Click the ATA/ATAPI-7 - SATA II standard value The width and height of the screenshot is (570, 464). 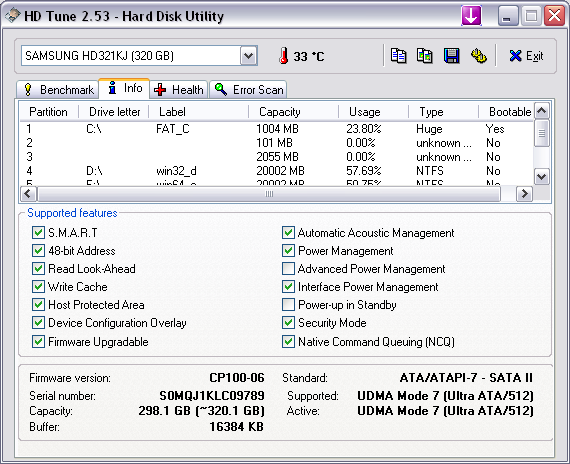point(466,377)
